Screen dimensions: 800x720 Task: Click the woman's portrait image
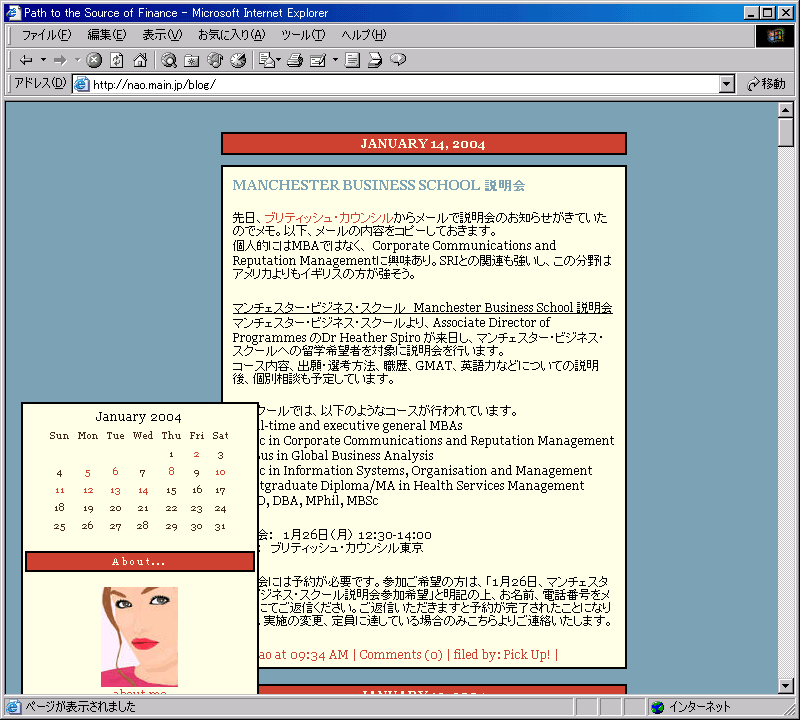click(x=139, y=637)
